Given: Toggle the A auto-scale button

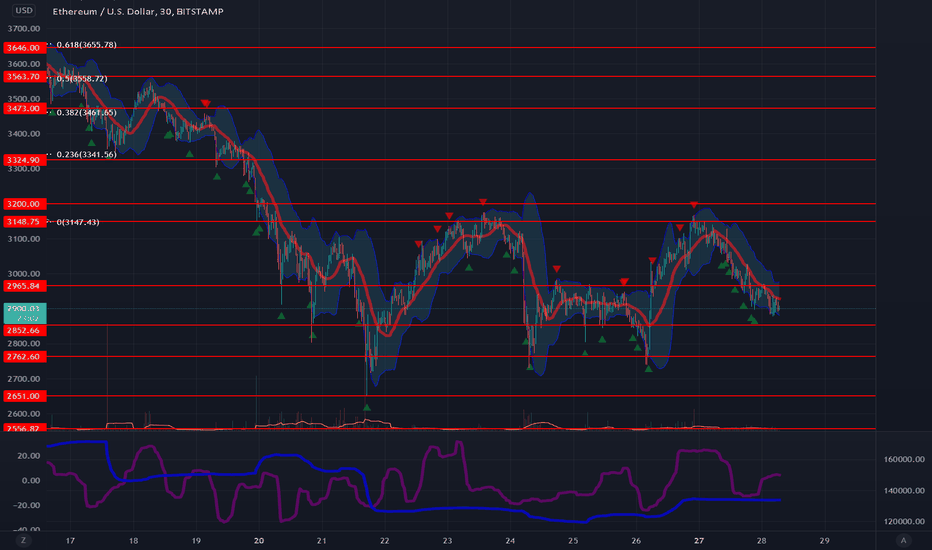Looking at the screenshot, I should pyautogui.click(x=903, y=540).
